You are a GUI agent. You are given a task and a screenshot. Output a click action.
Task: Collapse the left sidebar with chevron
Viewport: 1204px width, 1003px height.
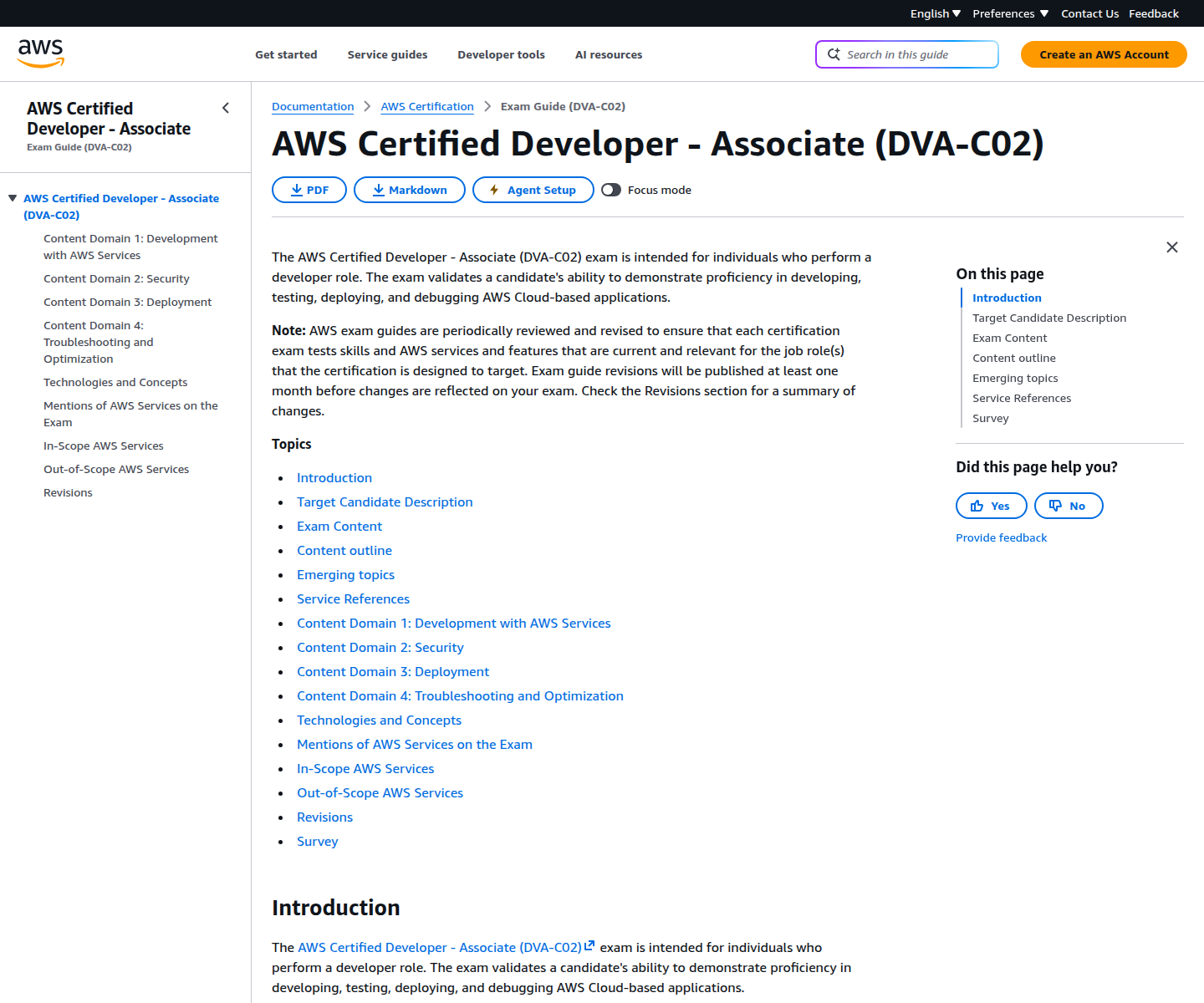pos(226,108)
